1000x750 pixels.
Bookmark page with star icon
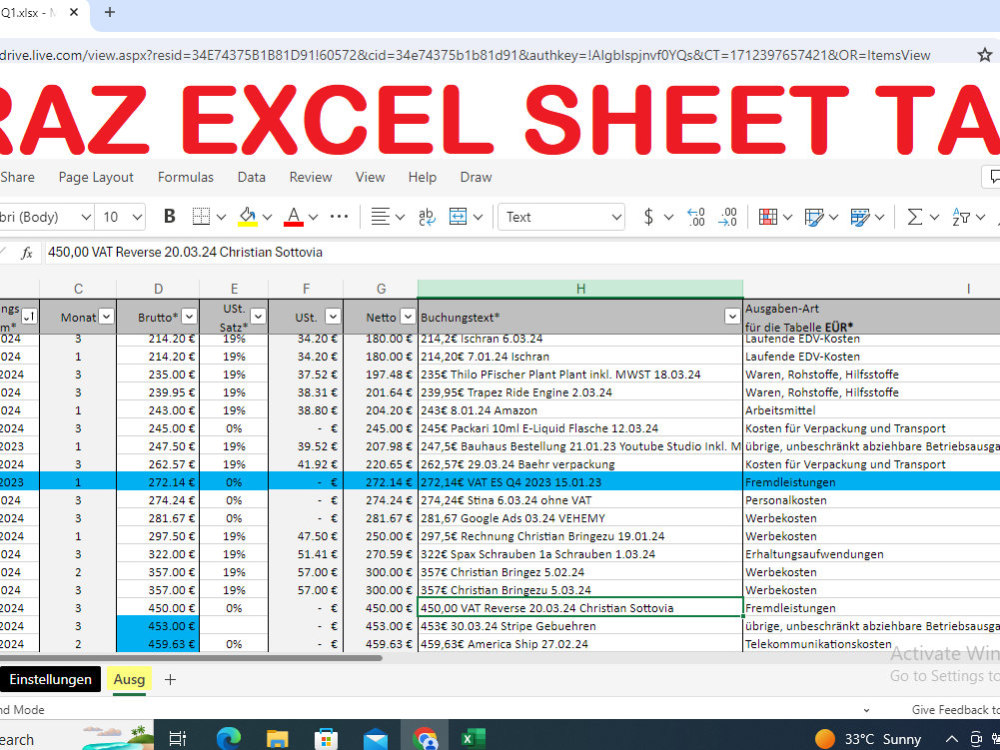985,55
